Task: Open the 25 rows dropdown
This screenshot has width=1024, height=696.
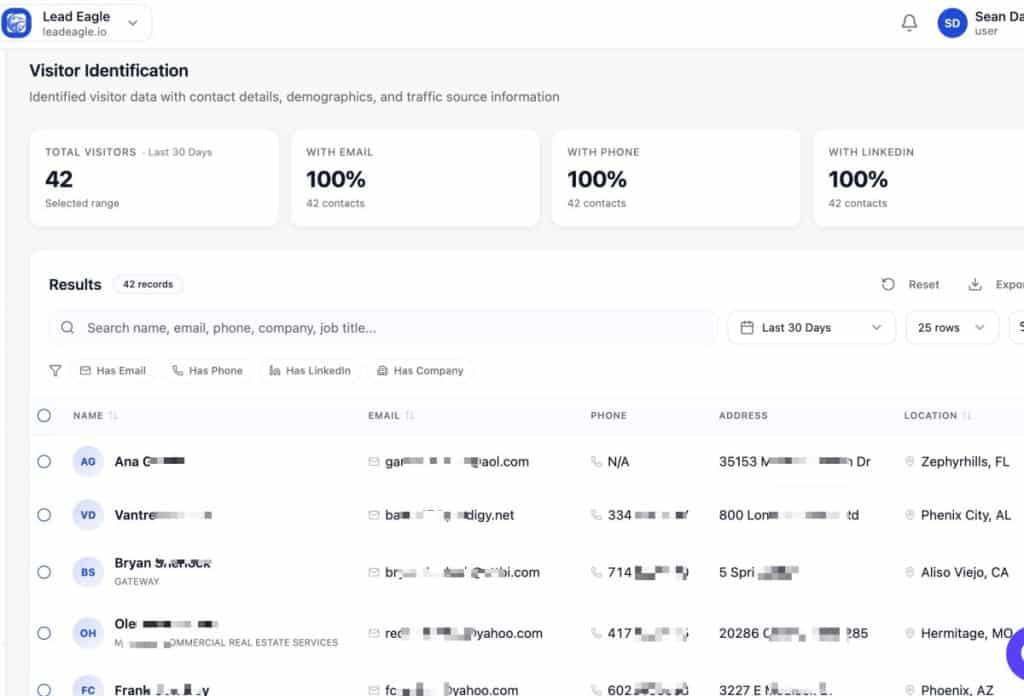Action: click(952, 327)
